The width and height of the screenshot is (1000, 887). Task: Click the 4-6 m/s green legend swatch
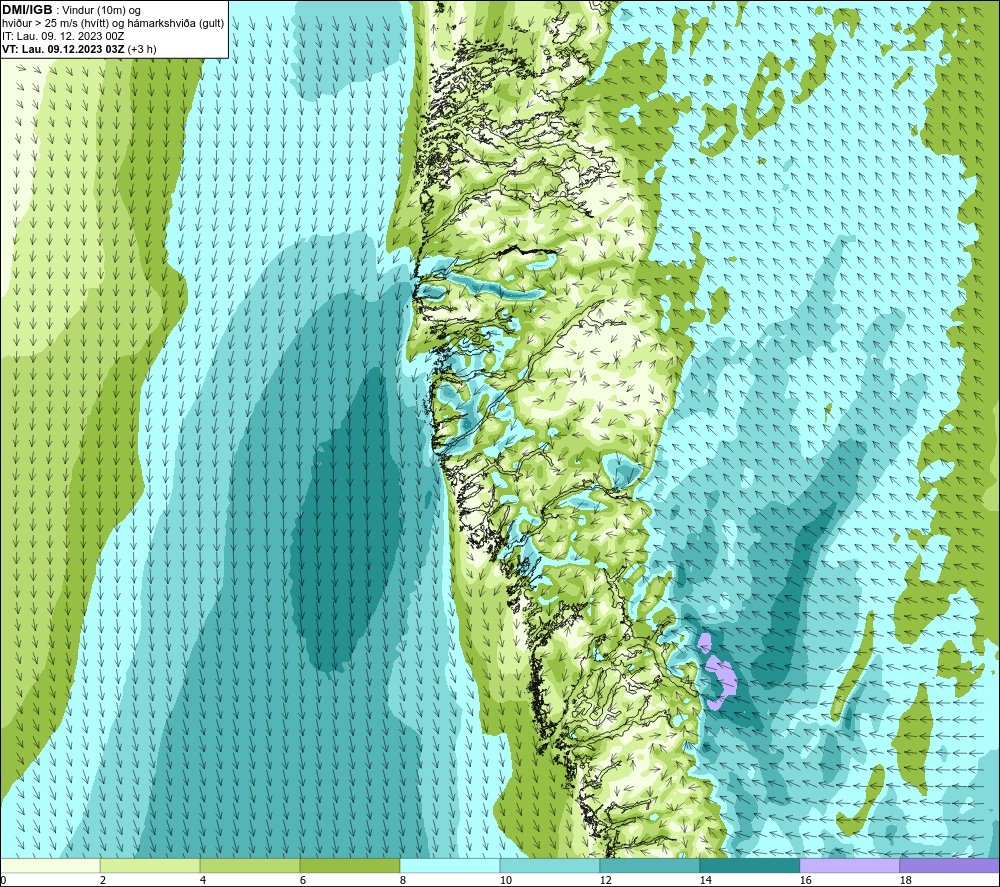[x=250, y=865]
